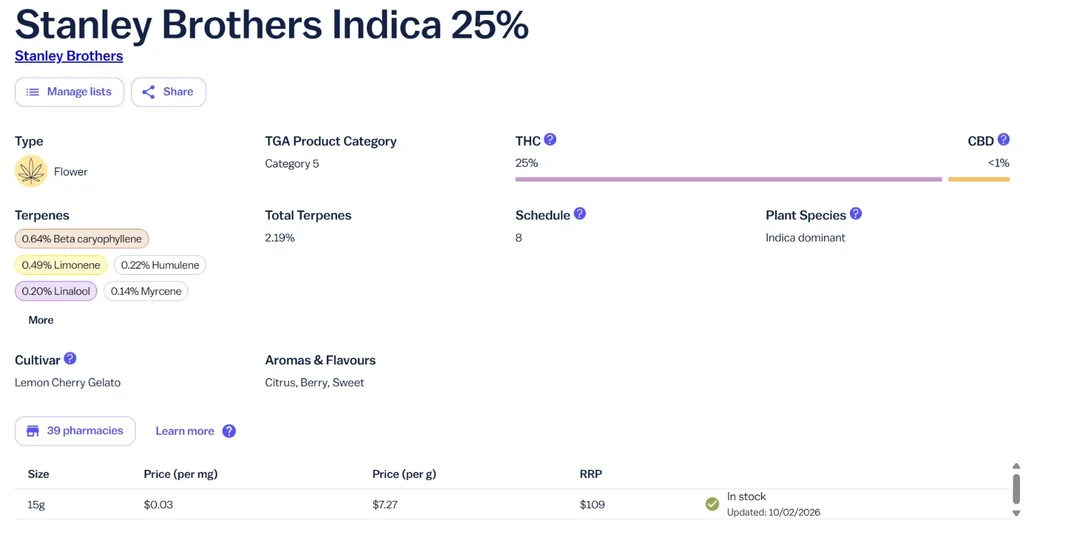Click the Plant Species help icon
Viewport: 1080px width, 540px height.
[856, 214]
